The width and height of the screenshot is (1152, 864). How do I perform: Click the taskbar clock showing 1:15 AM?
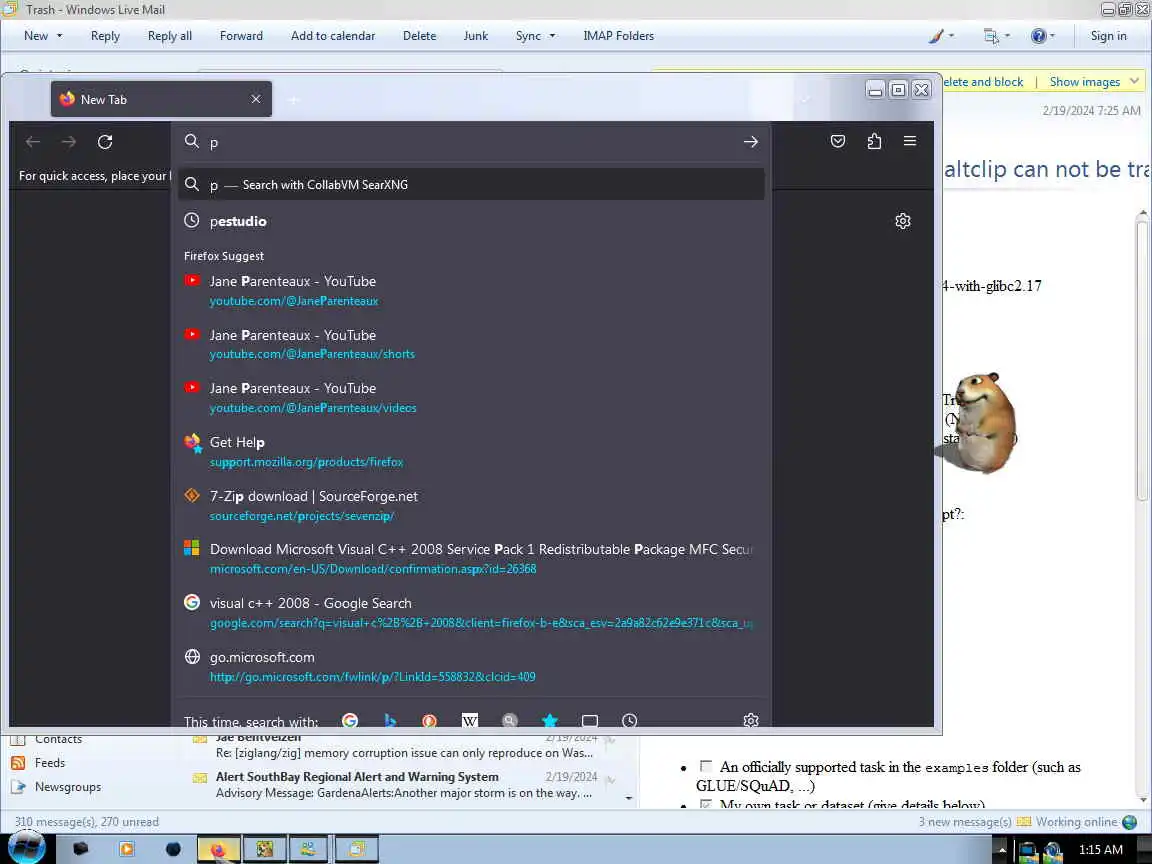[1101, 849]
